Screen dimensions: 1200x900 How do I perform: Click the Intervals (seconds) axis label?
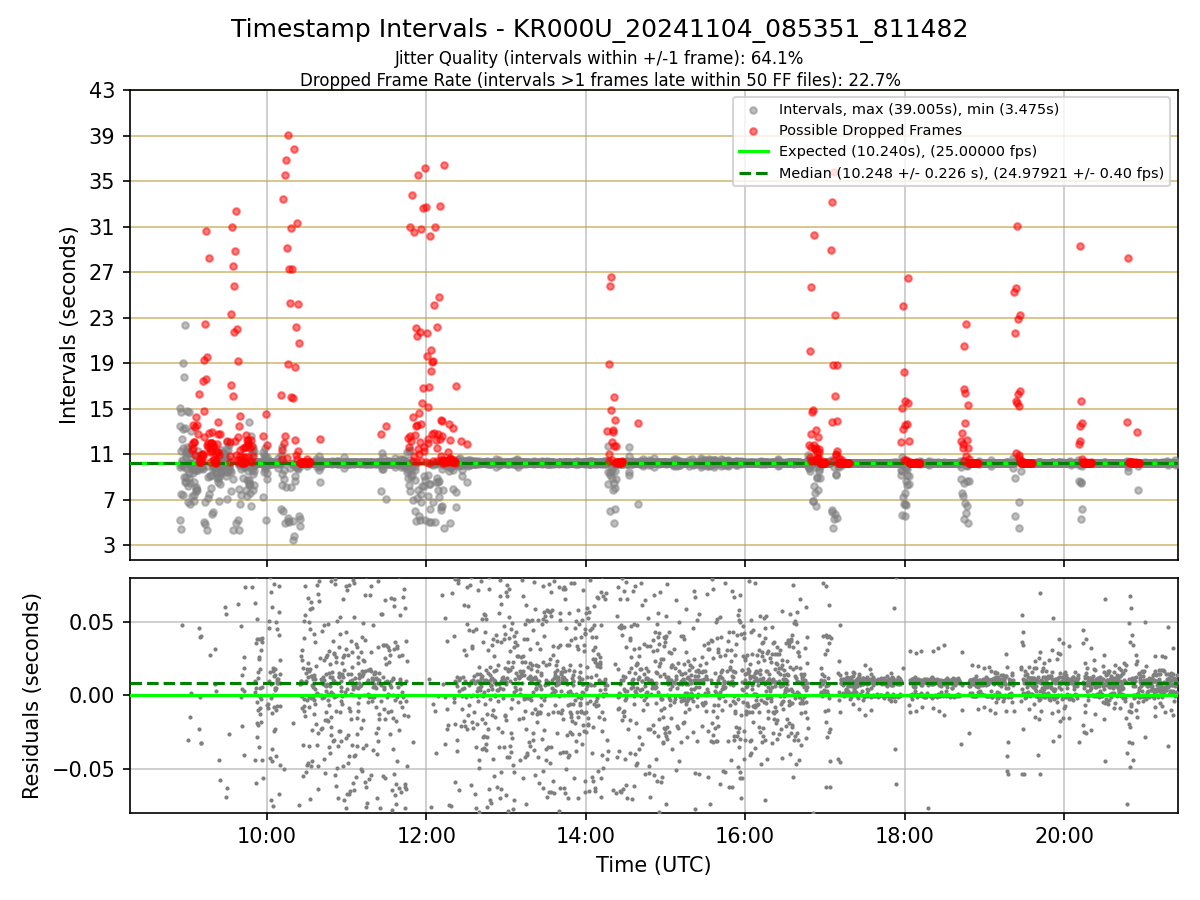pyautogui.click(x=68, y=325)
